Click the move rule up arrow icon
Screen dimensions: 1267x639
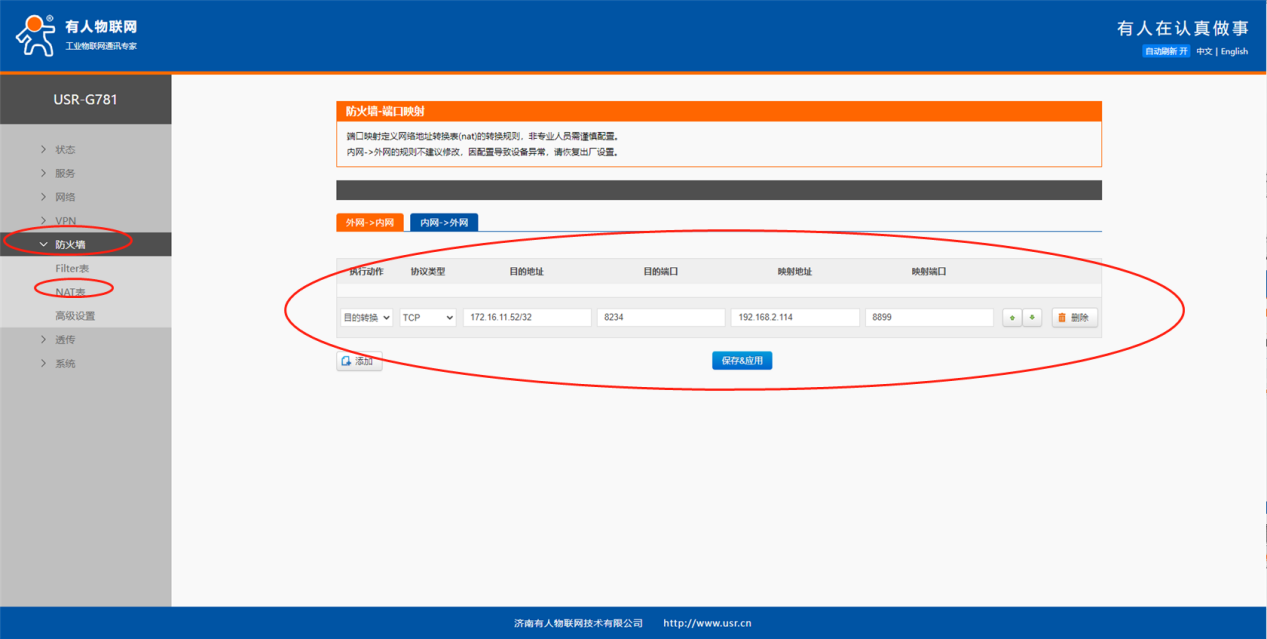[1012, 317]
